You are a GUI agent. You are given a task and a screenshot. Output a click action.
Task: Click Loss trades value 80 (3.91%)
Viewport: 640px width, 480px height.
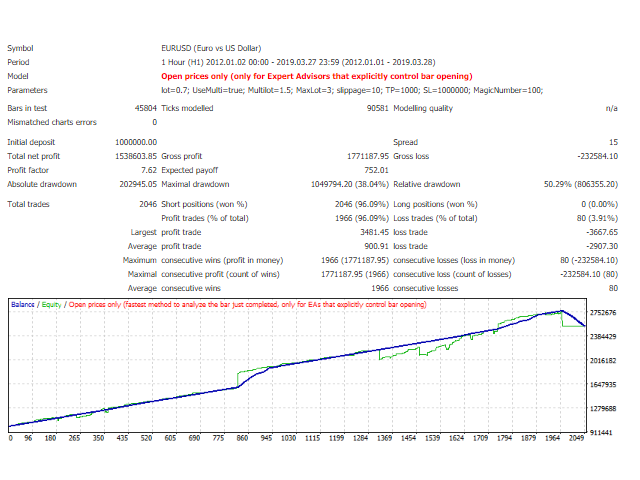tap(597, 218)
